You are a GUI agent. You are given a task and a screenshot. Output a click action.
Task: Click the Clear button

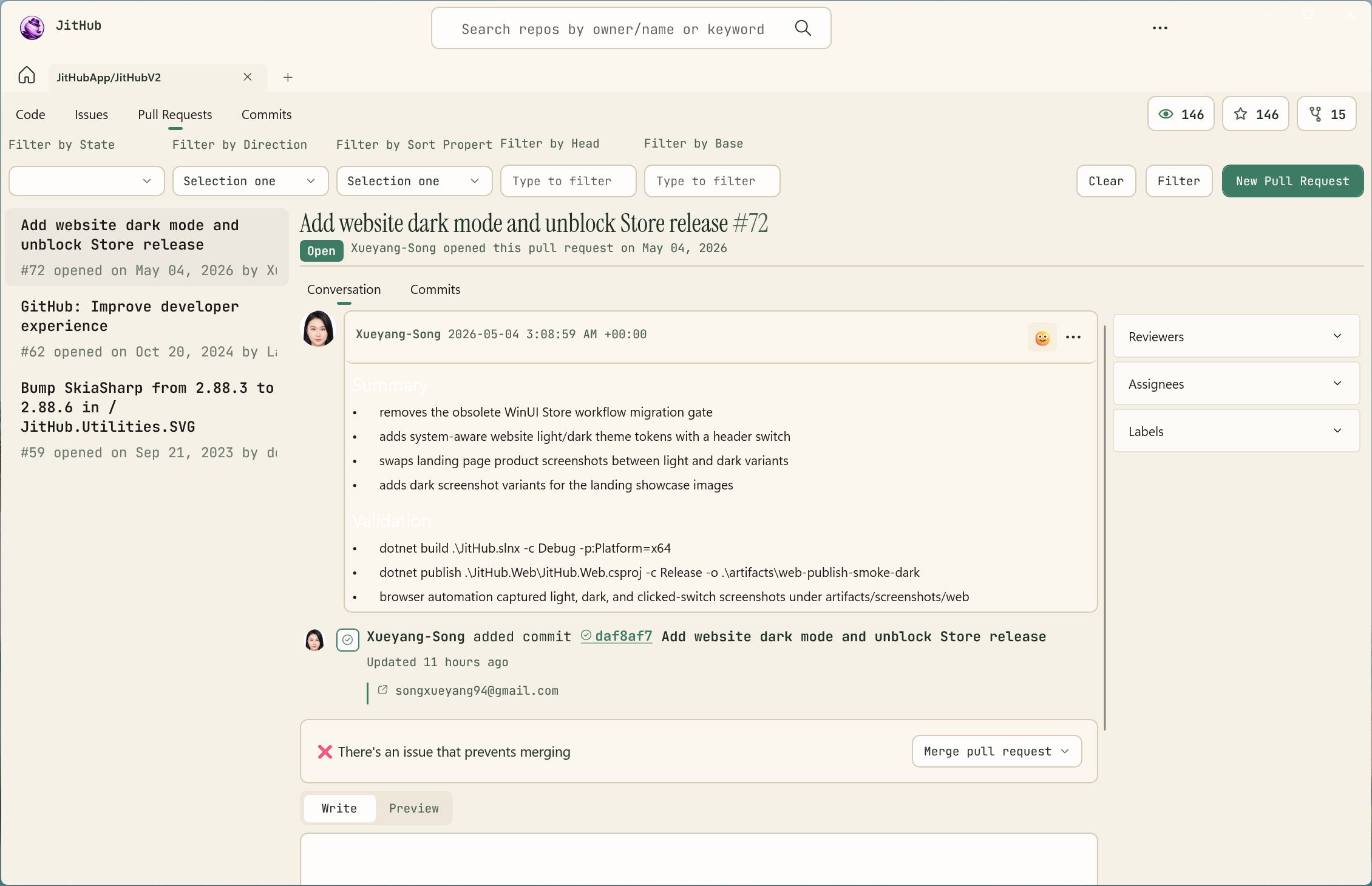point(1106,181)
